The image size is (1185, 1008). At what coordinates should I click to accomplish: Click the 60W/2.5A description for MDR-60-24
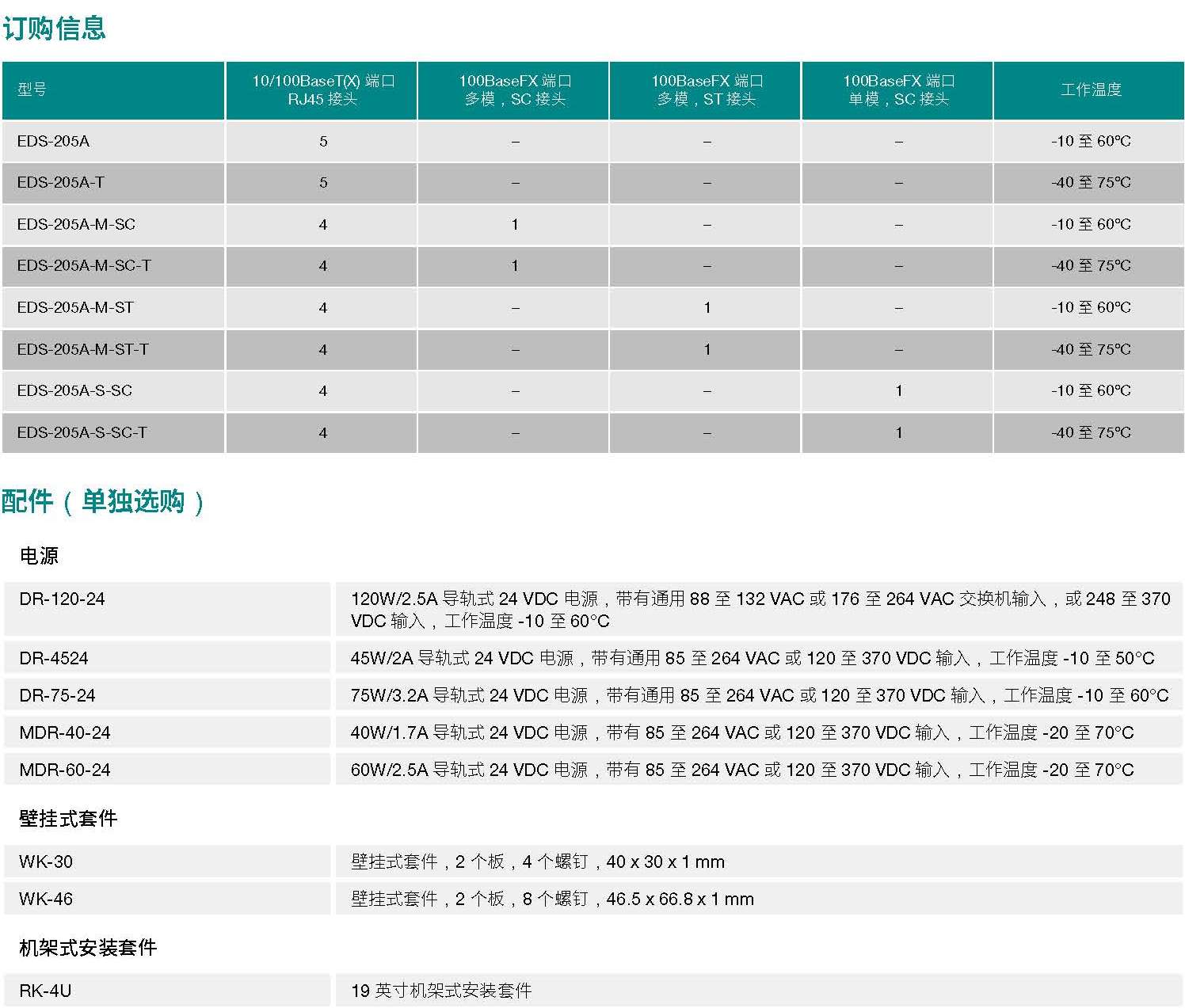pyautogui.click(x=742, y=770)
